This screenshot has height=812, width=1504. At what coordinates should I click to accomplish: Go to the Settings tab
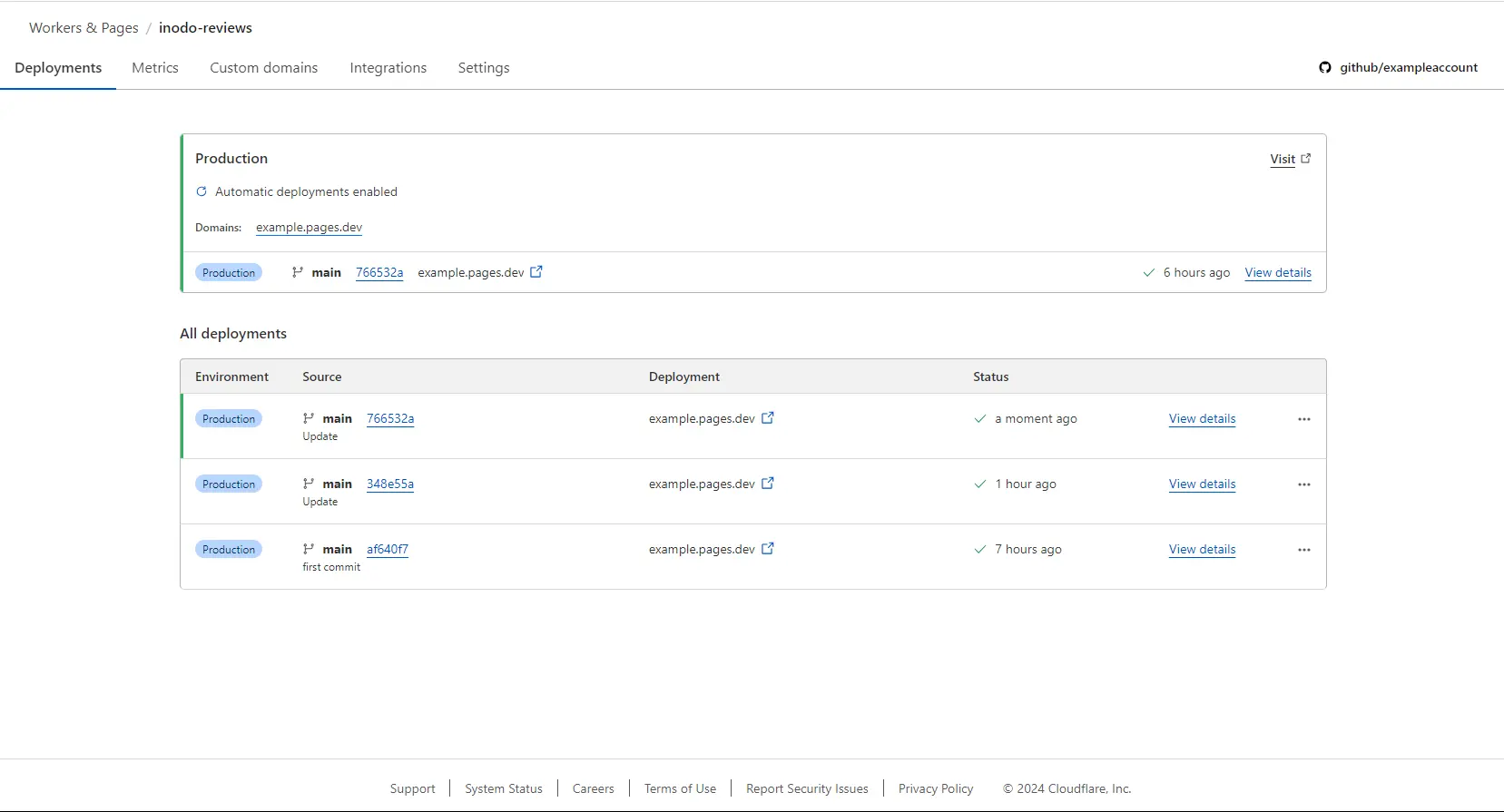pyautogui.click(x=483, y=68)
